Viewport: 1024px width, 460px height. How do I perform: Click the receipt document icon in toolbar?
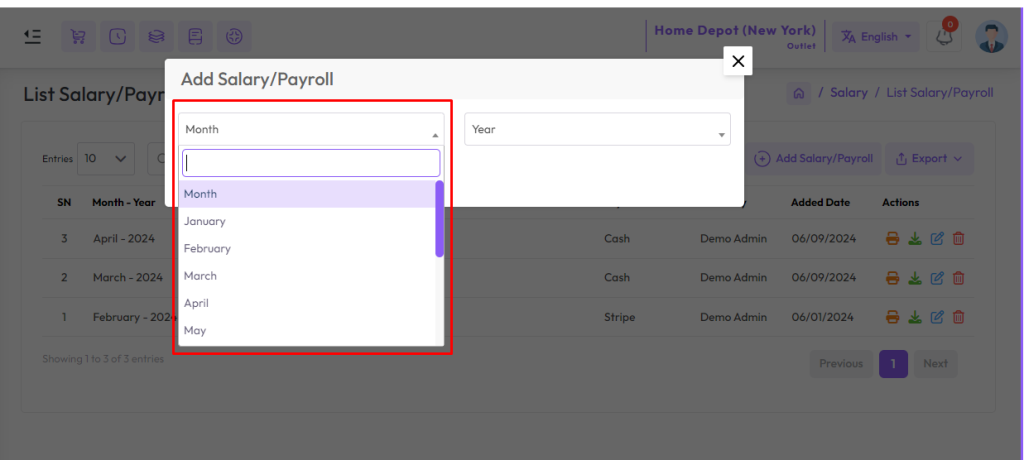pos(195,37)
